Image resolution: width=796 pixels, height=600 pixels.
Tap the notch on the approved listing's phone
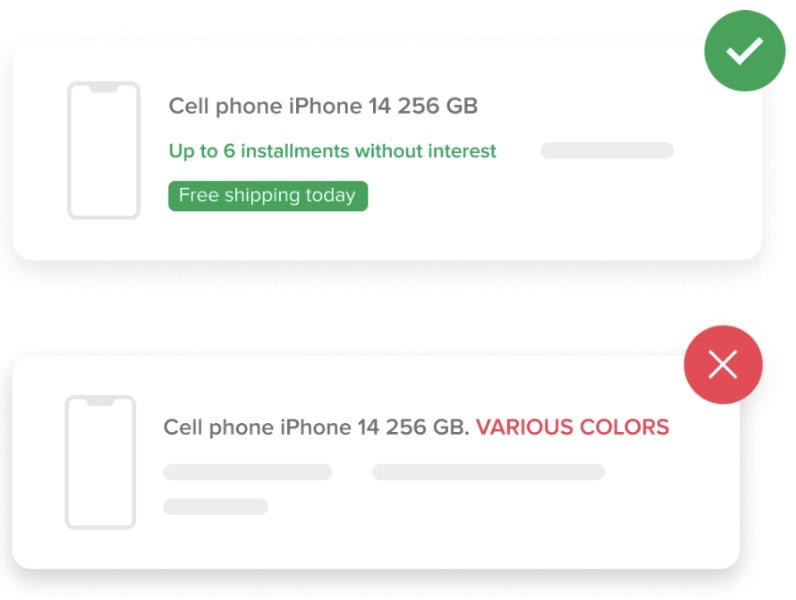point(103,88)
